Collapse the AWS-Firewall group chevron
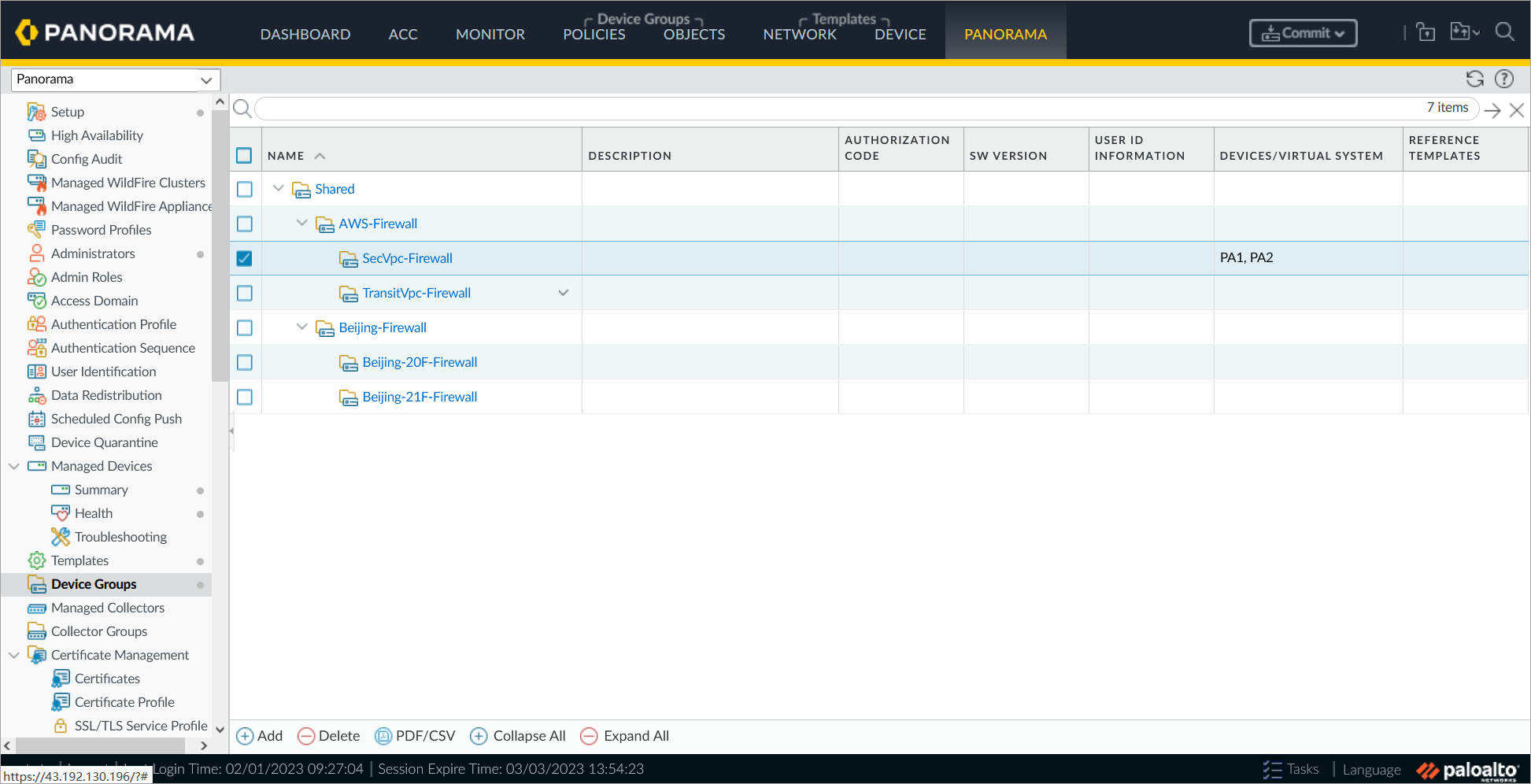Screen dimensions: 1531x784 pos(301,223)
